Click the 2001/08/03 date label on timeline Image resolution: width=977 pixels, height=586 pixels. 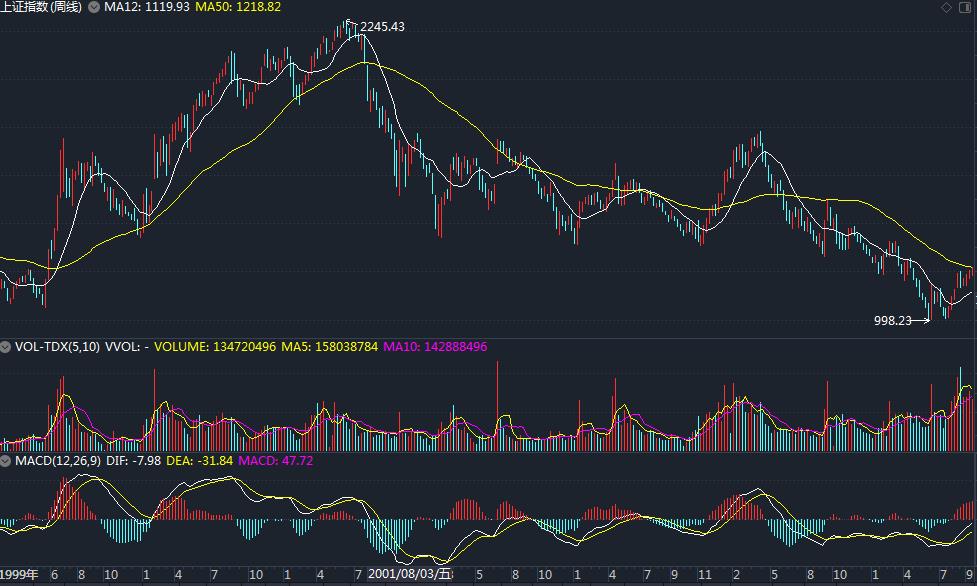pyautogui.click(x=409, y=575)
